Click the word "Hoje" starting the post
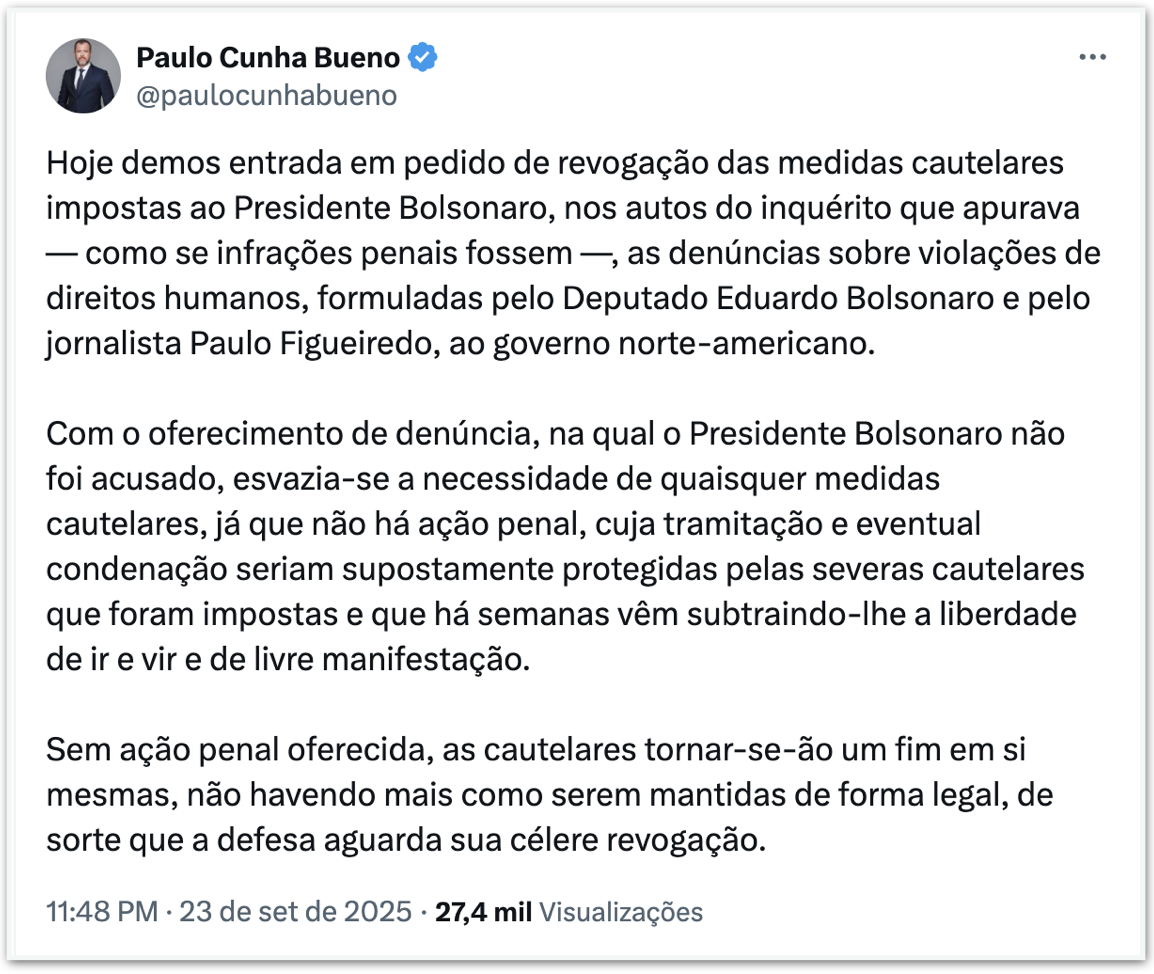 (x=77, y=162)
